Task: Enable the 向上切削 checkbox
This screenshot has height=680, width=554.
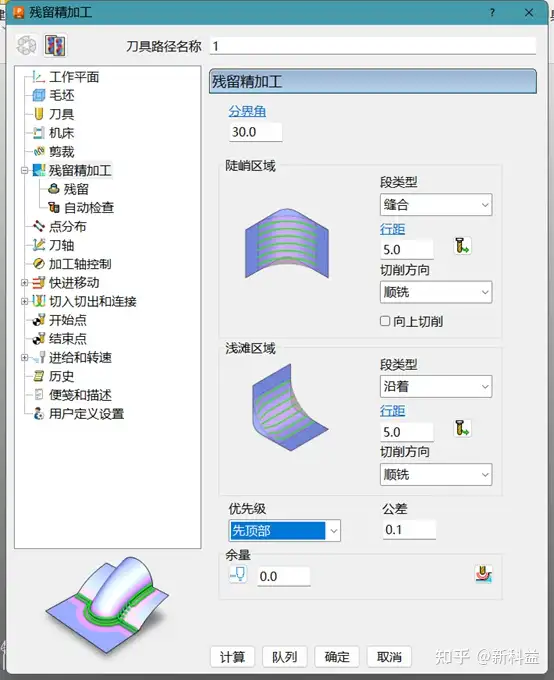Action: coord(385,321)
